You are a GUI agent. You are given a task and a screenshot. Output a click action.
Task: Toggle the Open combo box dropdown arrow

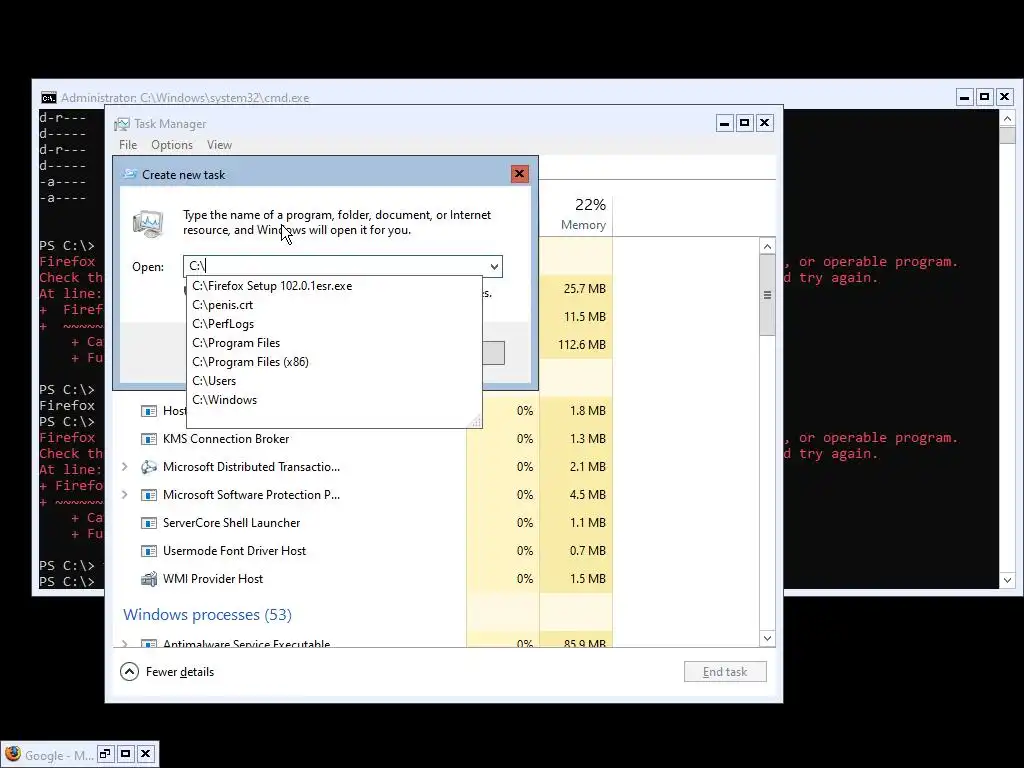pyautogui.click(x=494, y=266)
